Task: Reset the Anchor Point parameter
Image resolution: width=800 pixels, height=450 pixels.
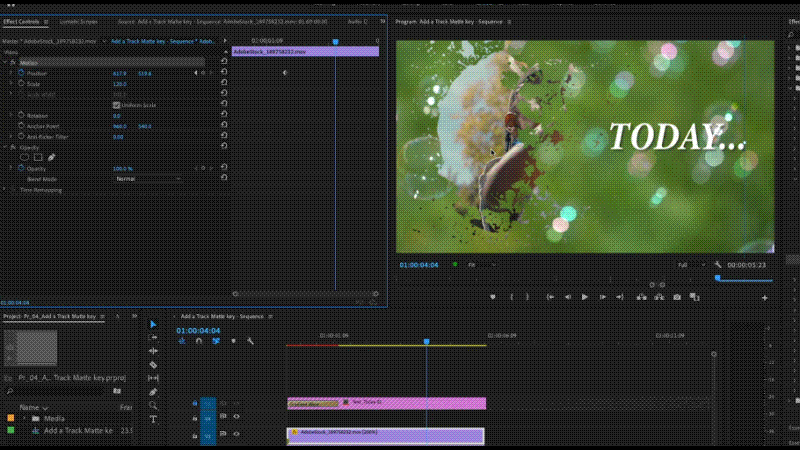Action: point(224,125)
